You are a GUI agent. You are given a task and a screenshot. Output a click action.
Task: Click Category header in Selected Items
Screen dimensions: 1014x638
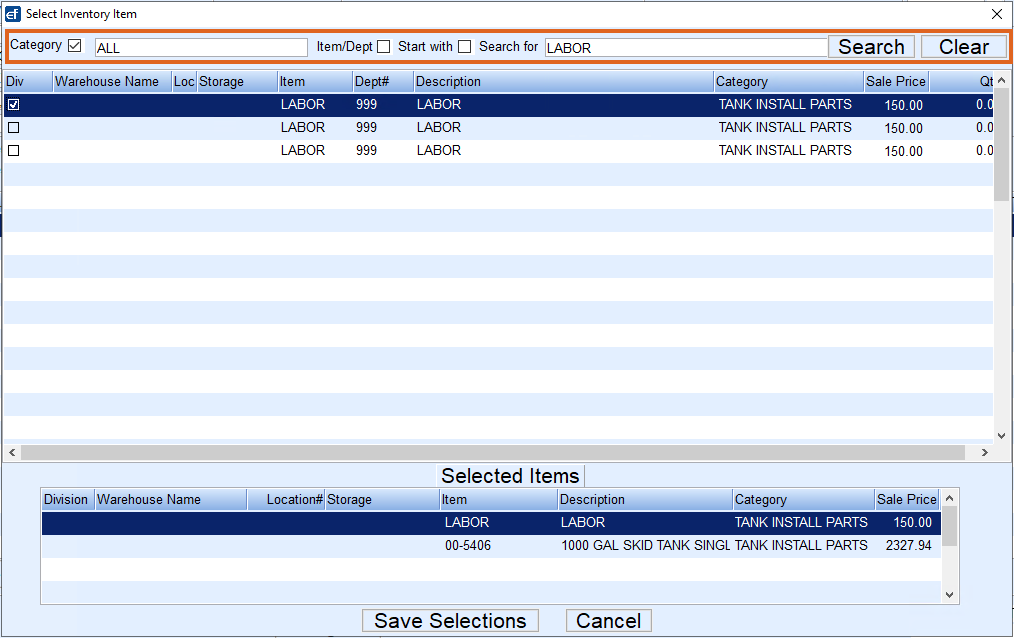pyautogui.click(x=804, y=500)
